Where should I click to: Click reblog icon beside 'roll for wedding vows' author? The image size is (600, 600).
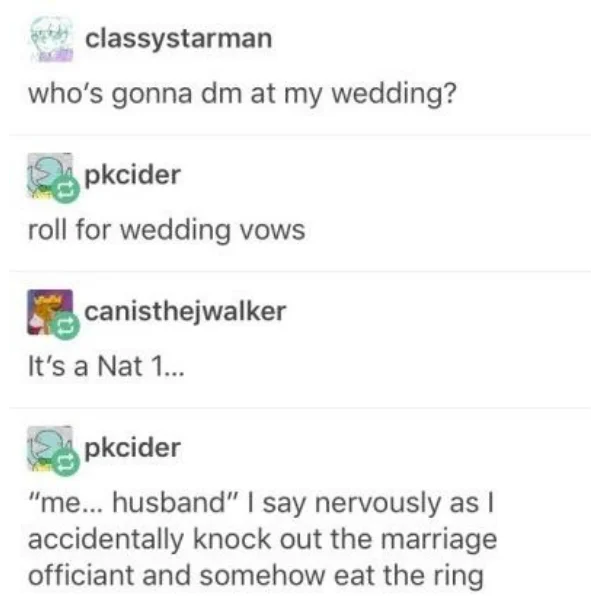tap(66, 189)
